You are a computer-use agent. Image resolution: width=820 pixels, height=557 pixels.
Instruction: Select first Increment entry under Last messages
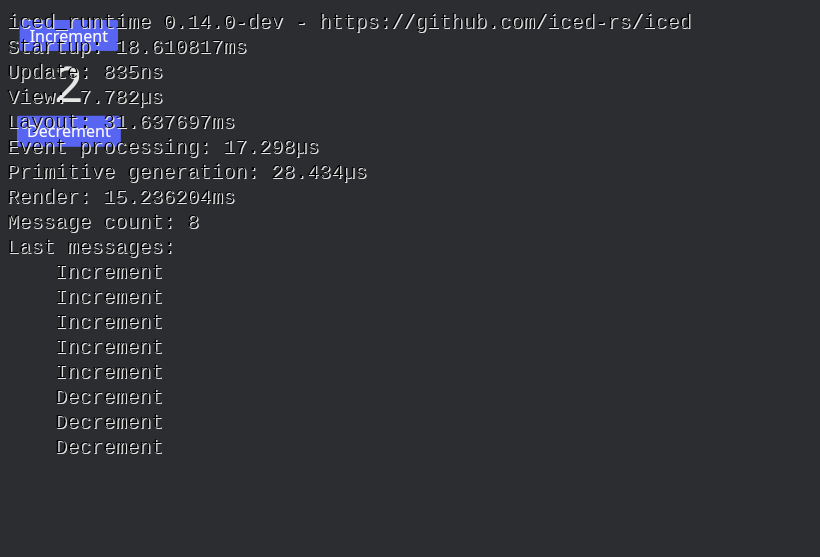pos(110,273)
